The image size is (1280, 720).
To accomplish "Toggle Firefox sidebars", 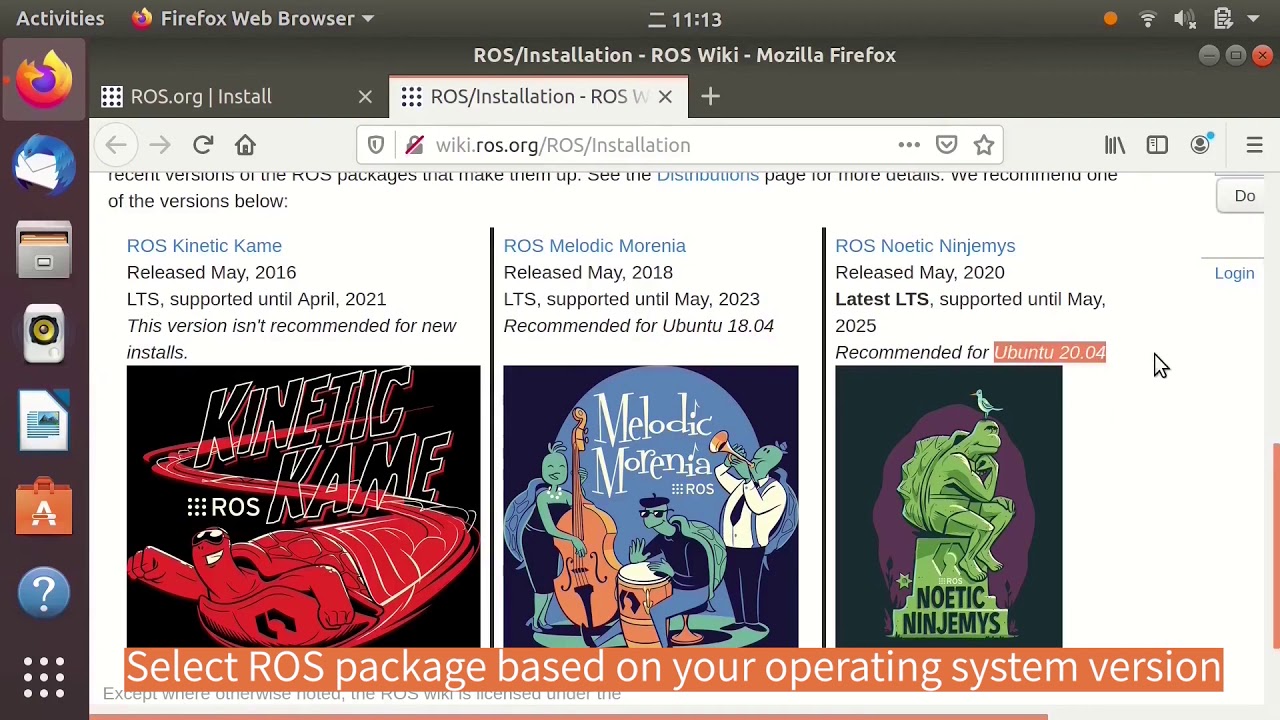I will pos(1157,145).
